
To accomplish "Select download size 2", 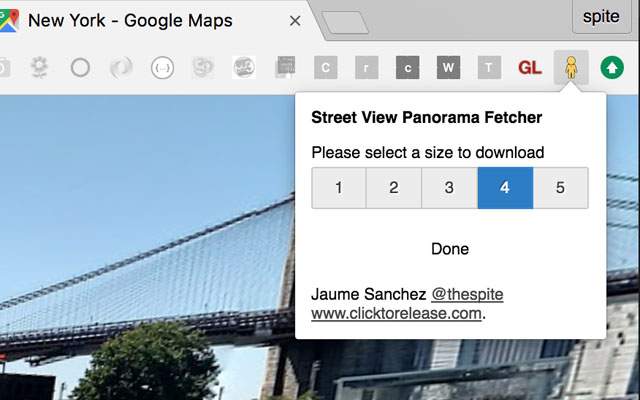I will 394,188.
